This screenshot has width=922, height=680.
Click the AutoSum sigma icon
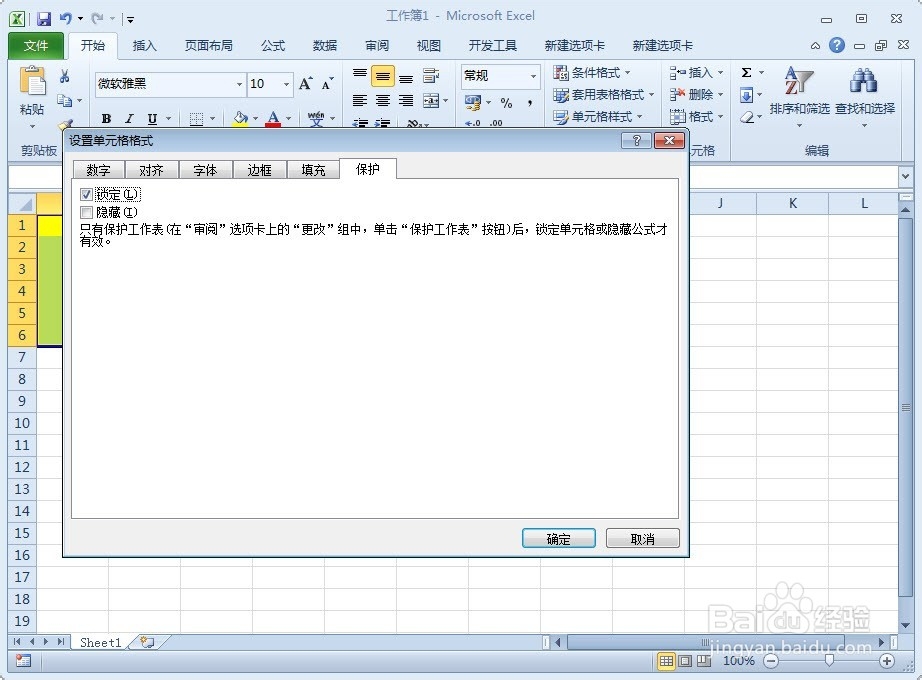click(745, 71)
